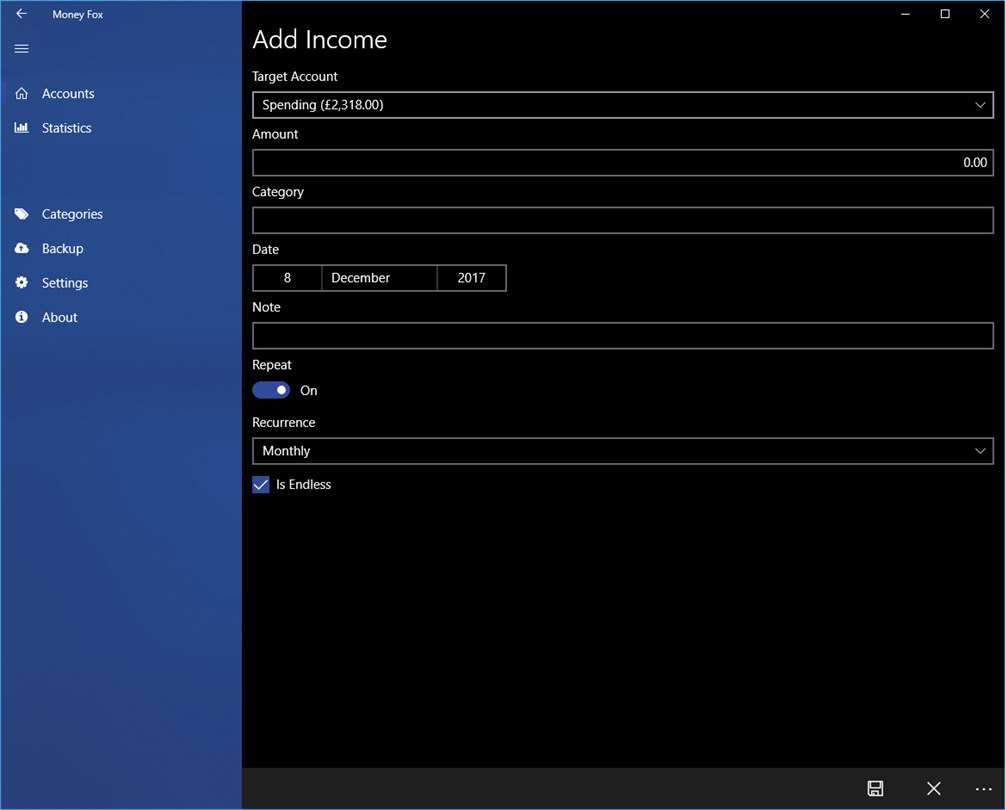Screen dimensions: 1005x810
Task: Click the Note text field
Action: pyautogui.click(x=622, y=336)
